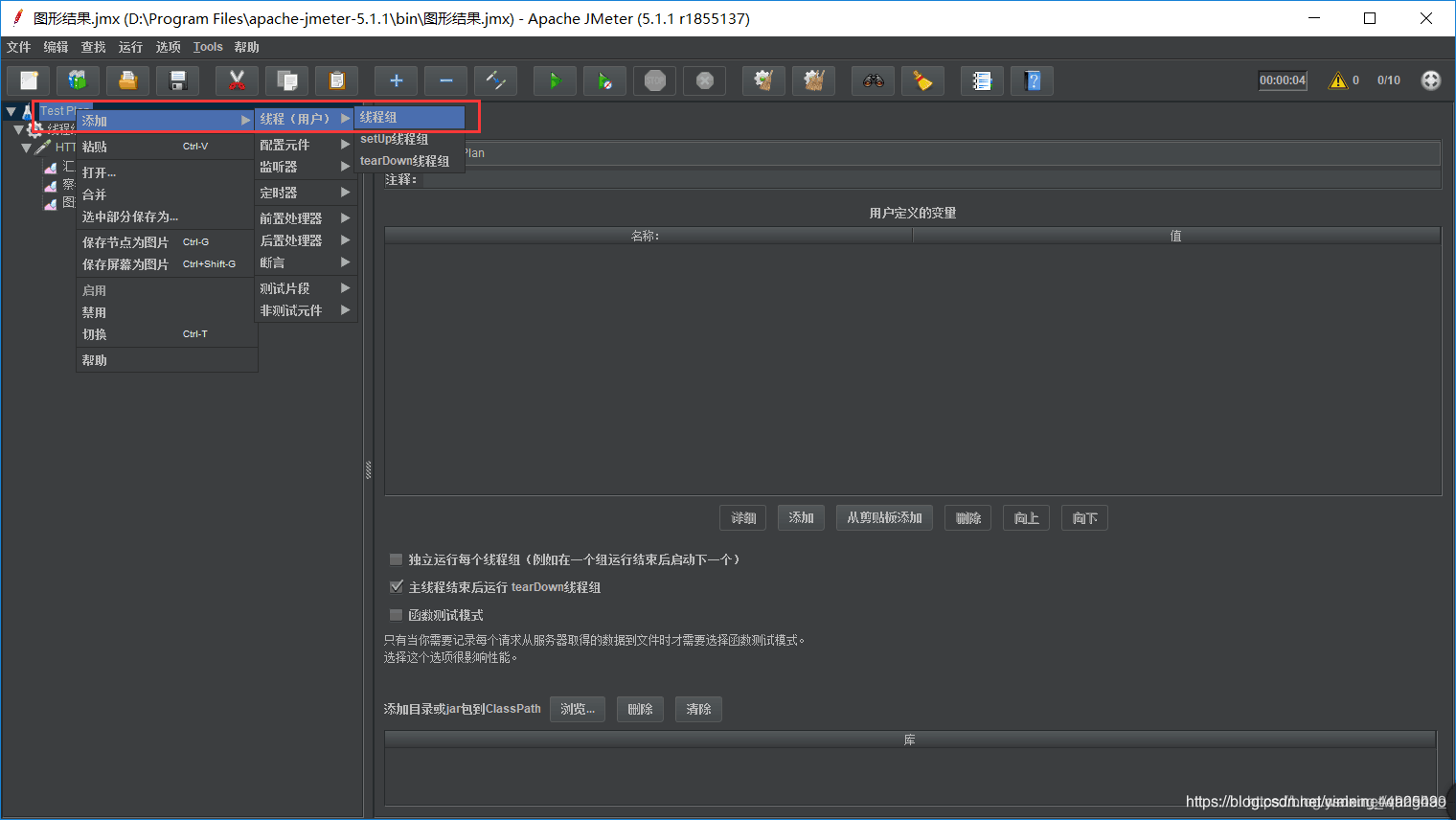Open the 运行 menu in the menu bar

130,47
